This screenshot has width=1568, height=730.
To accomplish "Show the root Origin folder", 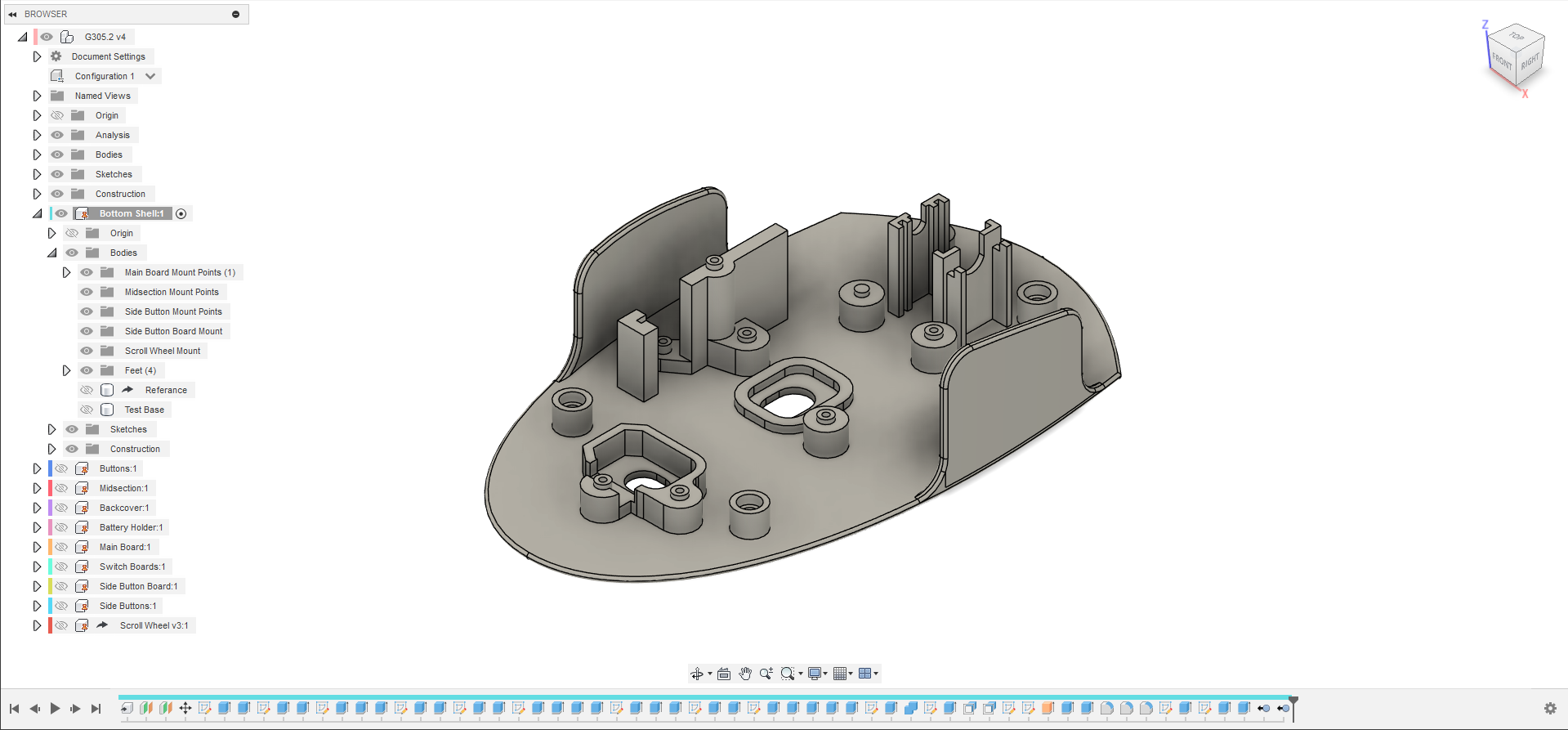I will 57,115.
